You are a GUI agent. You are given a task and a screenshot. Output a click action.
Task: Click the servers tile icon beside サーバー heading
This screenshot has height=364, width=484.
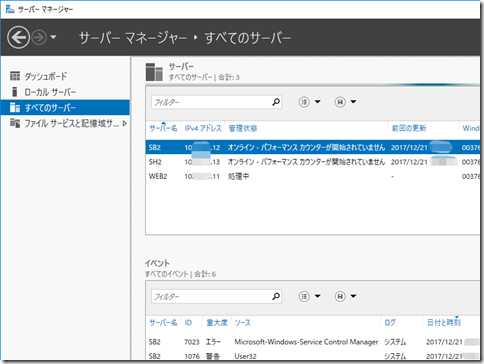[x=154, y=72]
